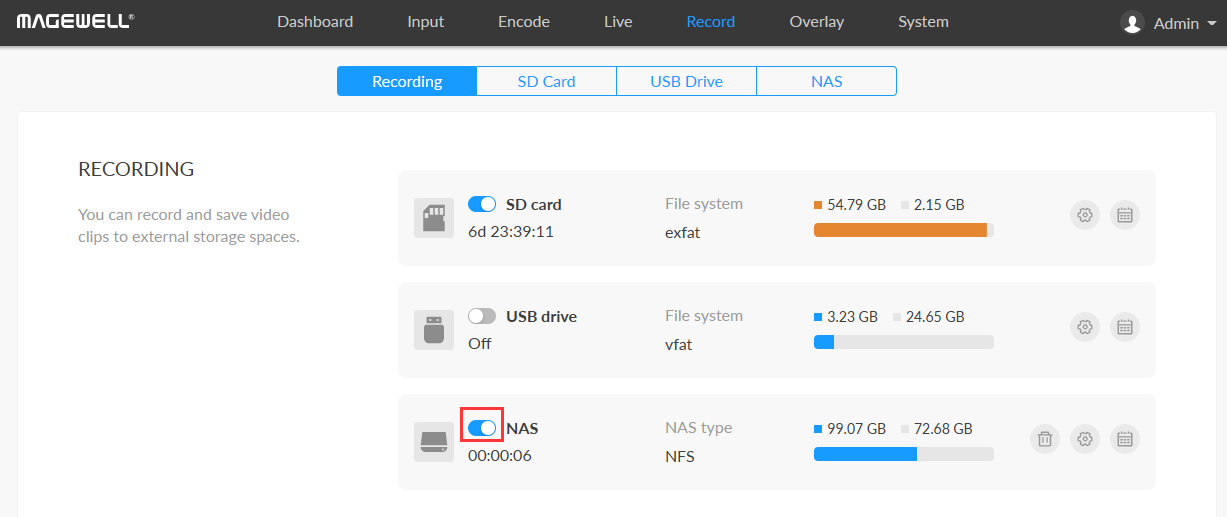This screenshot has width=1227, height=517.
Task: Open the NAS tab
Action: [x=826, y=81]
